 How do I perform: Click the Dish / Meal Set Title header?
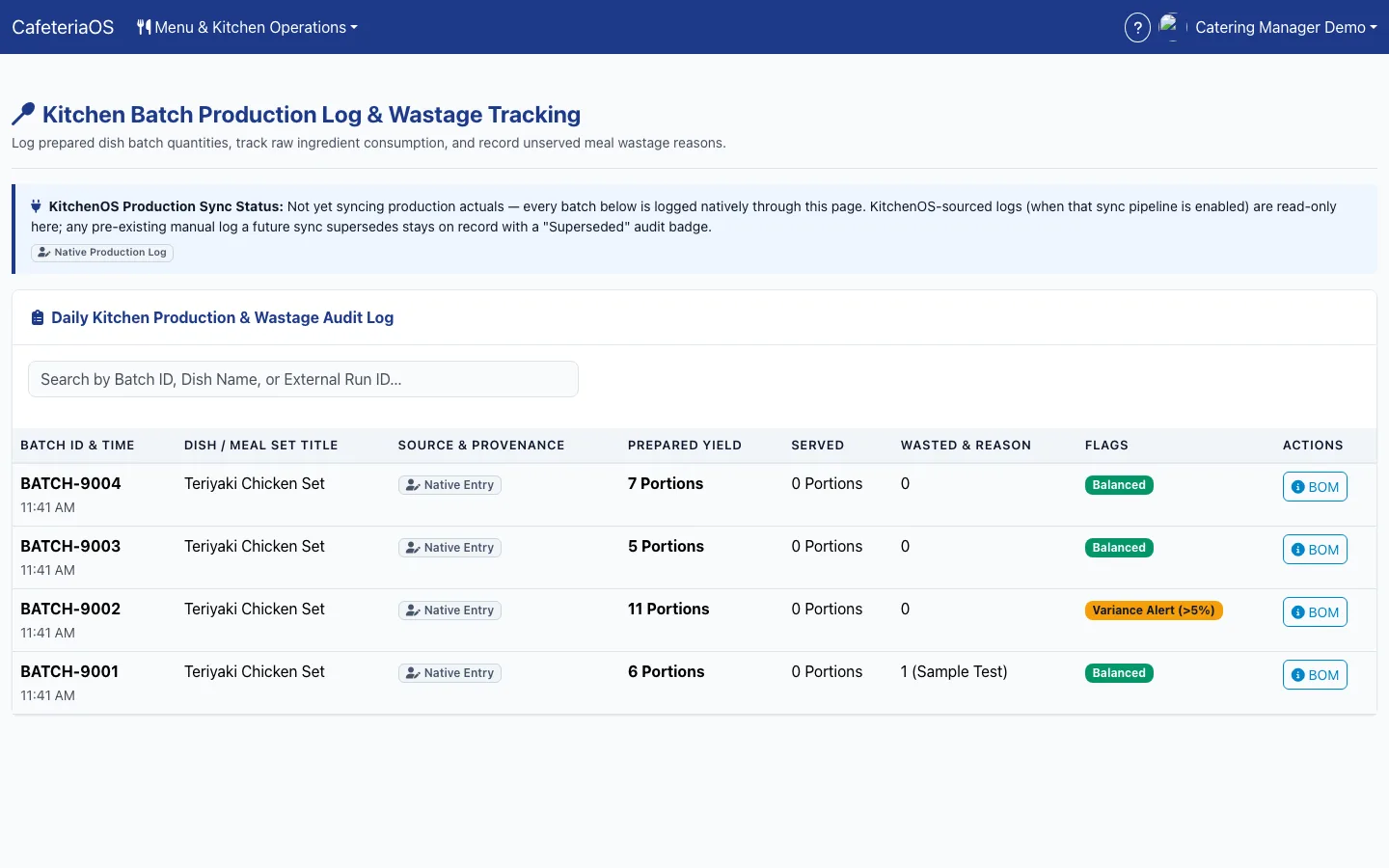point(261,446)
